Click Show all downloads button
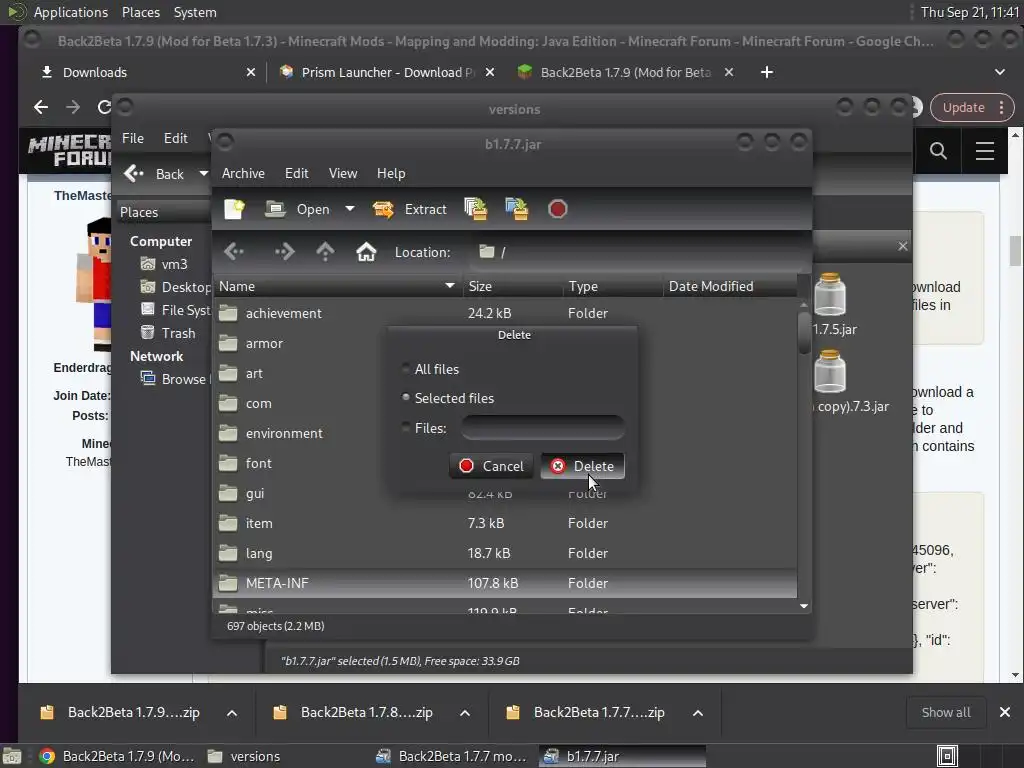 coord(945,712)
